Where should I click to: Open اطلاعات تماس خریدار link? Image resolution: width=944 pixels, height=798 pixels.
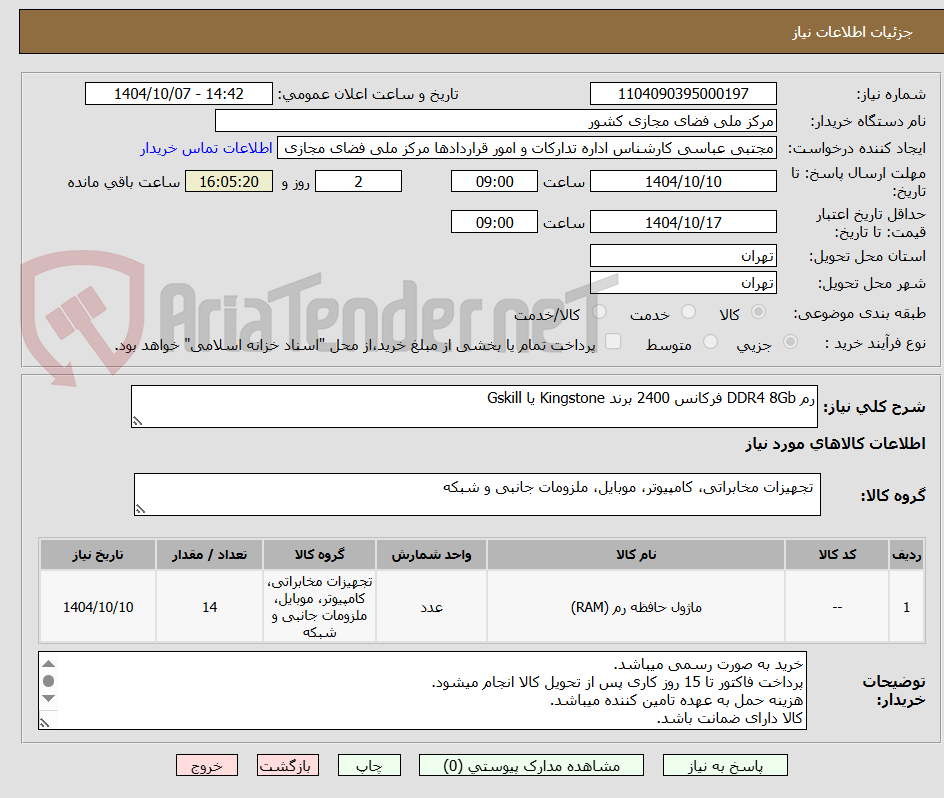[206, 148]
